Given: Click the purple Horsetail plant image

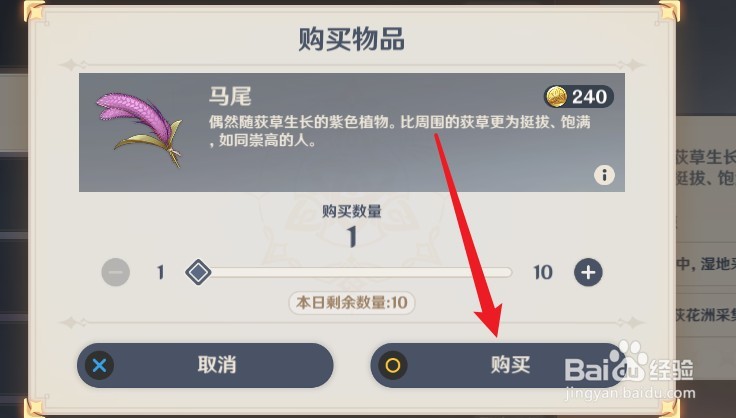Looking at the screenshot, I should point(138,128).
